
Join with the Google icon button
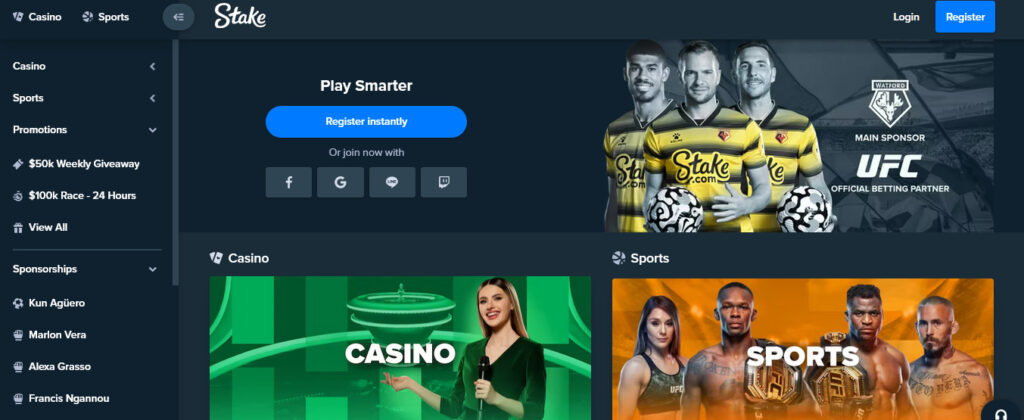(340, 182)
